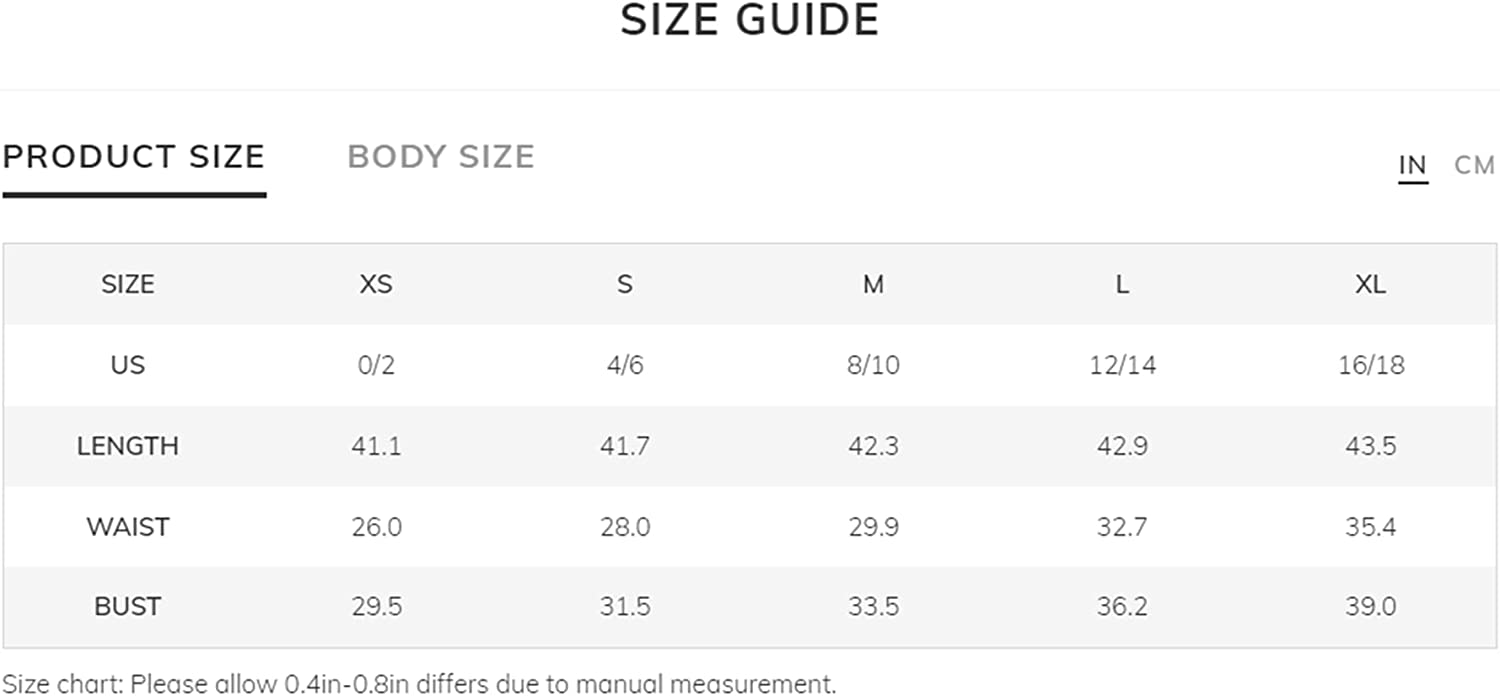
Task: Select the LENGTH row label
Action: pos(128,445)
